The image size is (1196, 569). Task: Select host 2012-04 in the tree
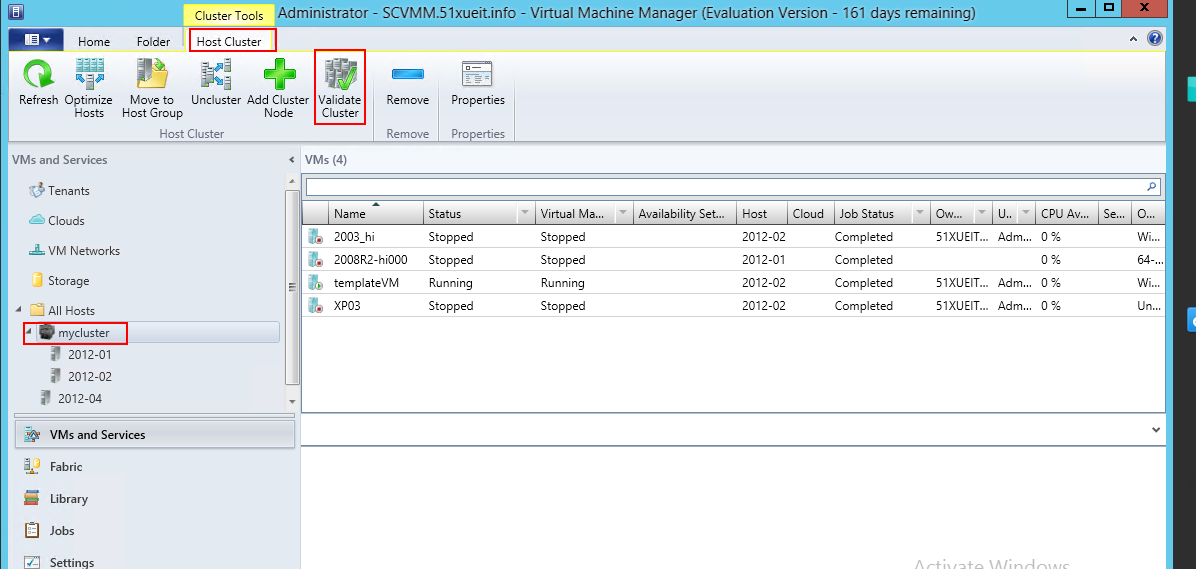coord(79,398)
